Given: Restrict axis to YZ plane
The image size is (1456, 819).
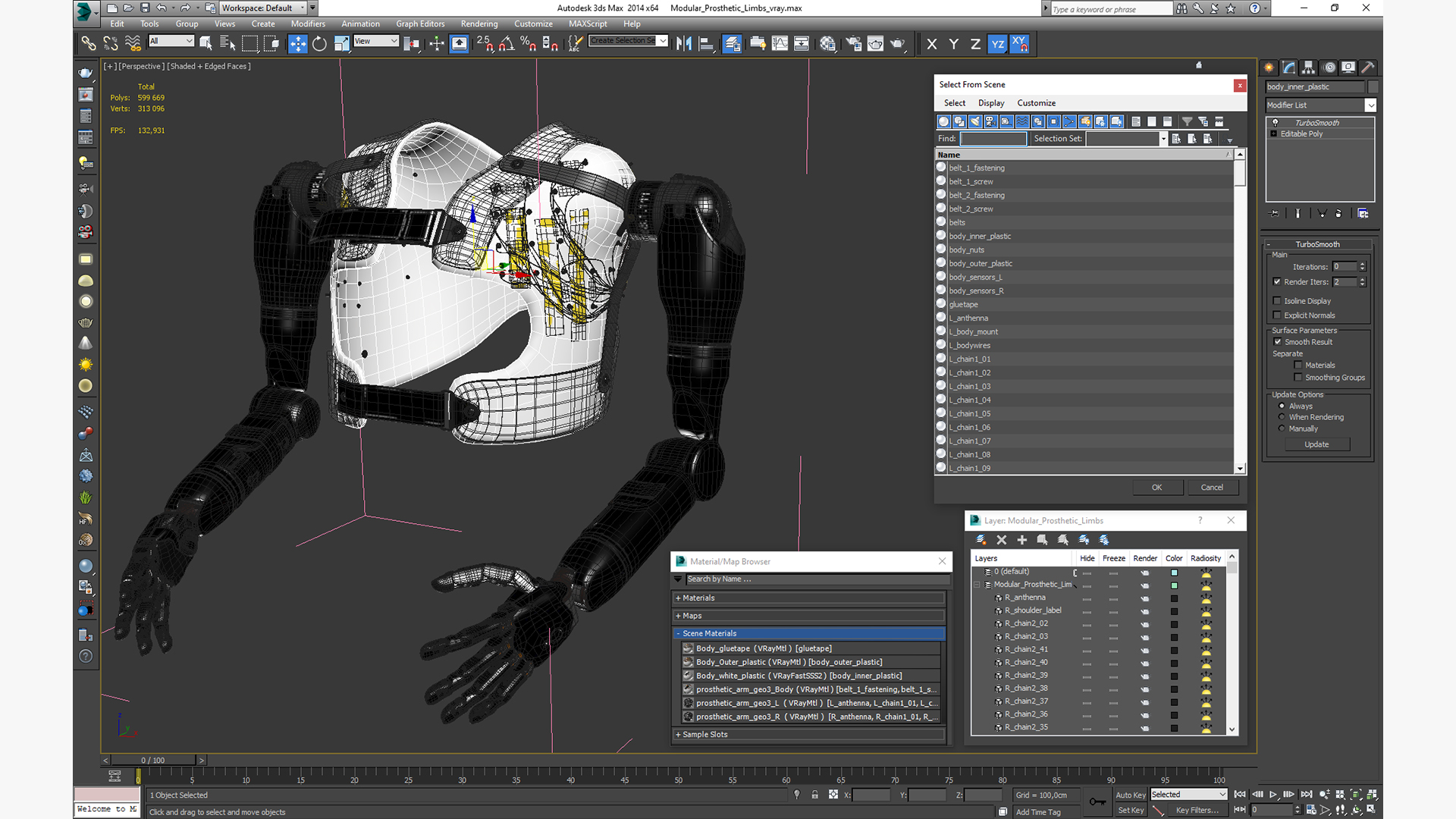Looking at the screenshot, I should pos(997,44).
